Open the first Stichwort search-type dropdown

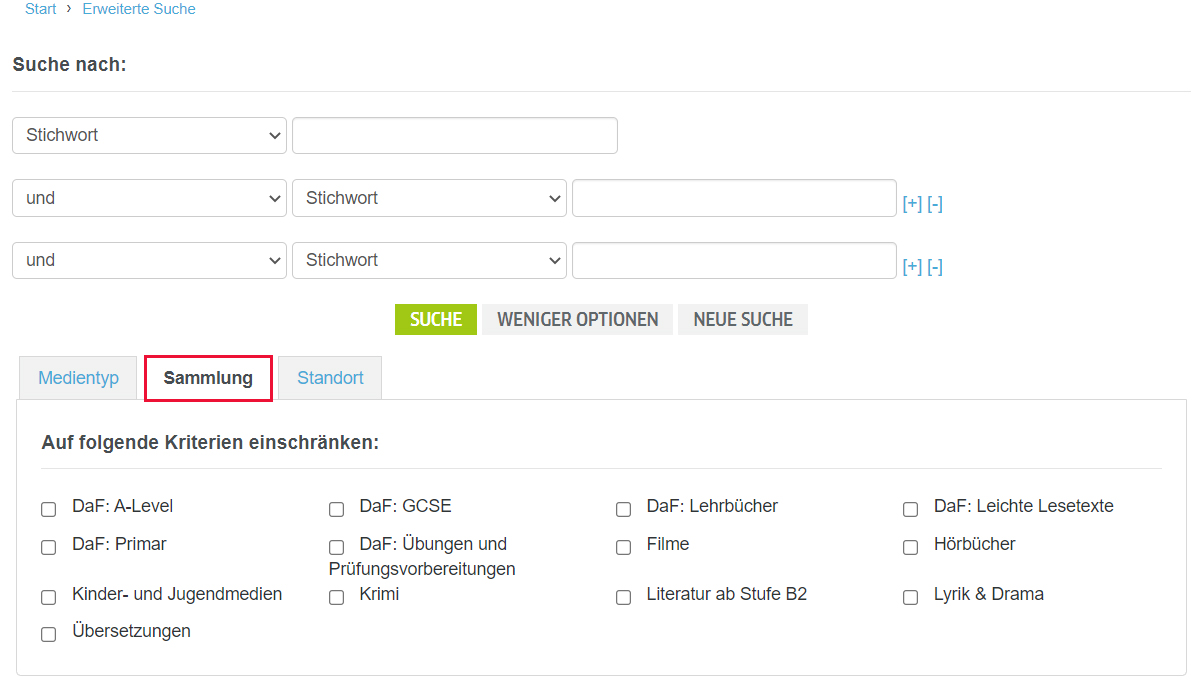(149, 136)
